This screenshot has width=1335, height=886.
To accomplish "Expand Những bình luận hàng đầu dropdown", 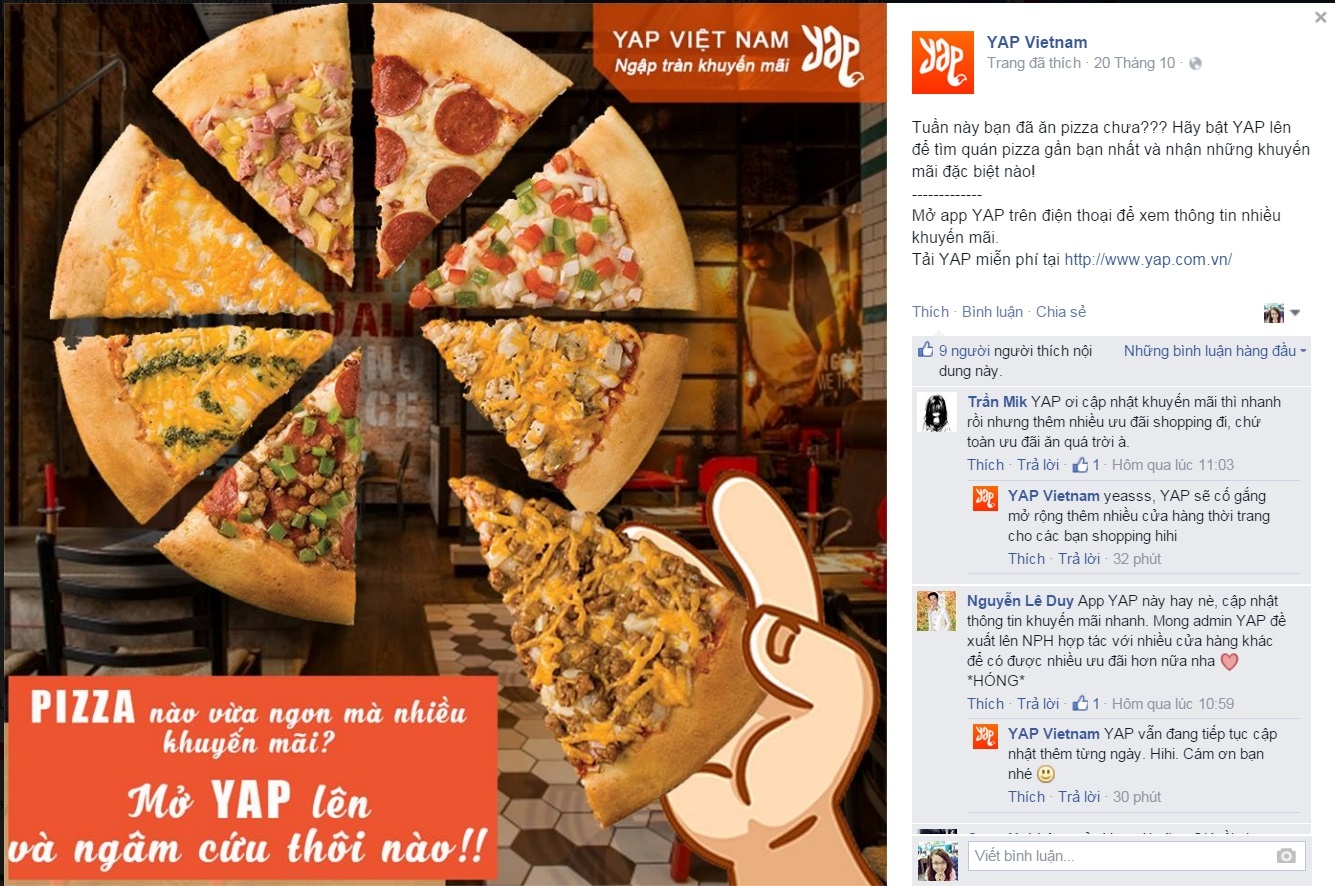I will tap(1215, 351).
